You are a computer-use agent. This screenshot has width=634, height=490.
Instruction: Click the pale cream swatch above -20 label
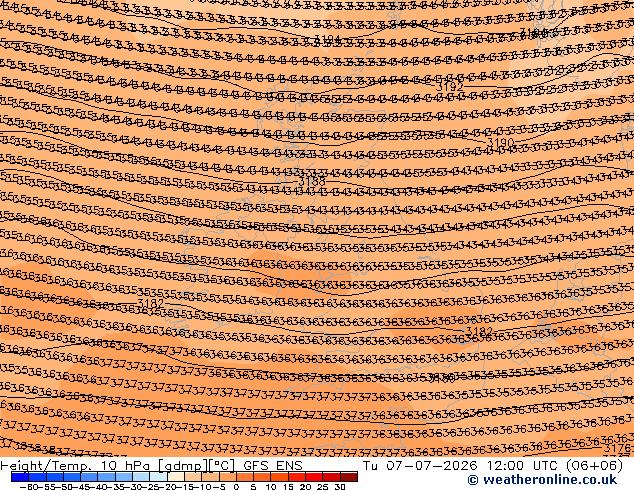click(175, 477)
